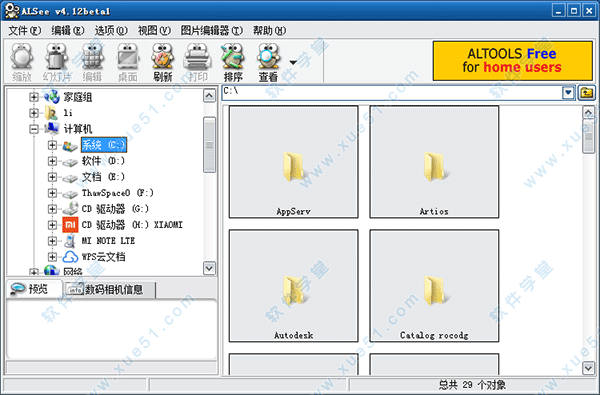Click the folder tree vertical scrollbar thumb
This screenshot has width=600, height=395.
pos(209,145)
